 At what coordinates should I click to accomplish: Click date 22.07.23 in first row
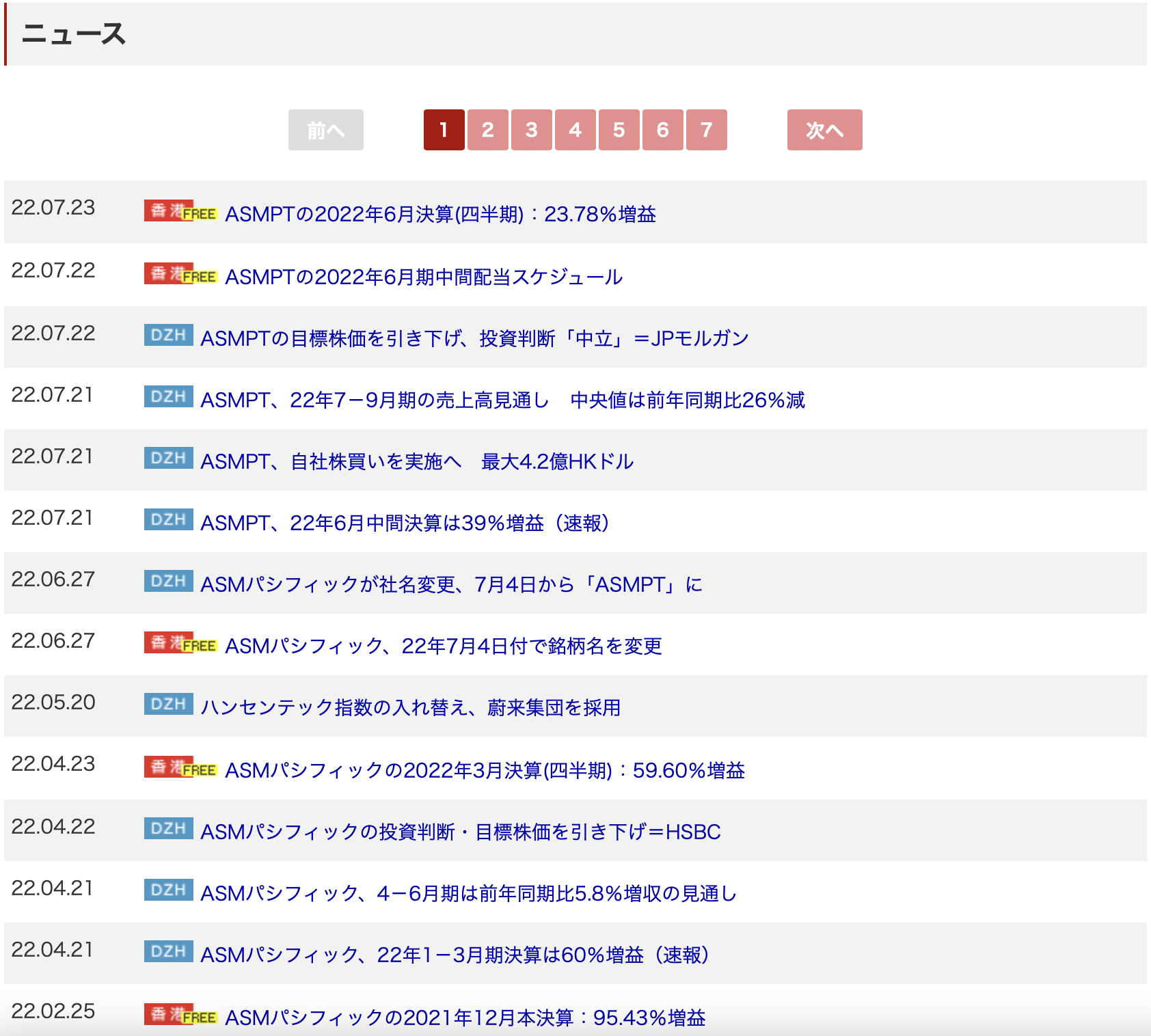pyautogui.click(x=53, y=208)
